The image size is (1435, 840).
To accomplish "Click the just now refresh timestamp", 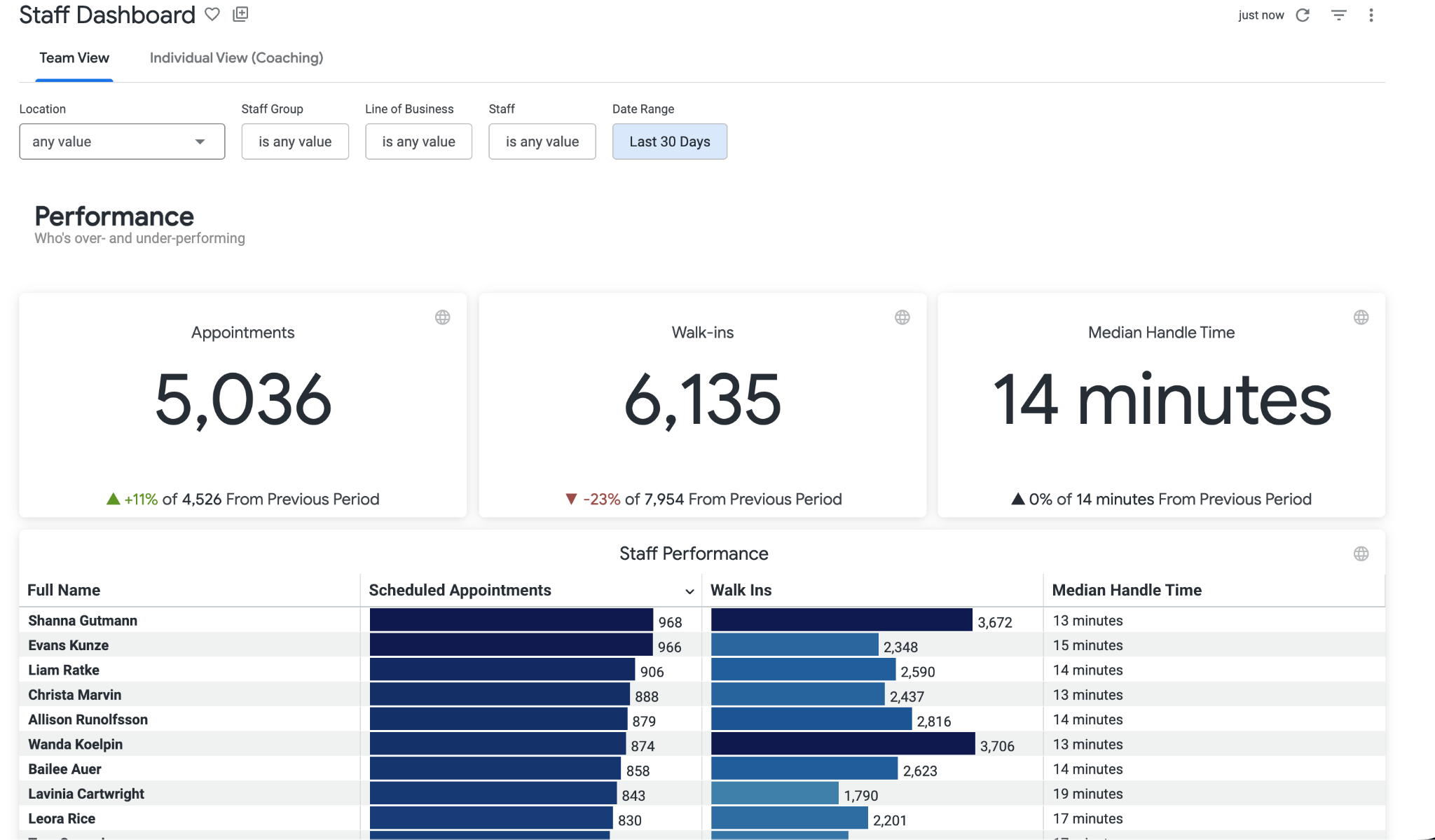I will point(1261,15).
